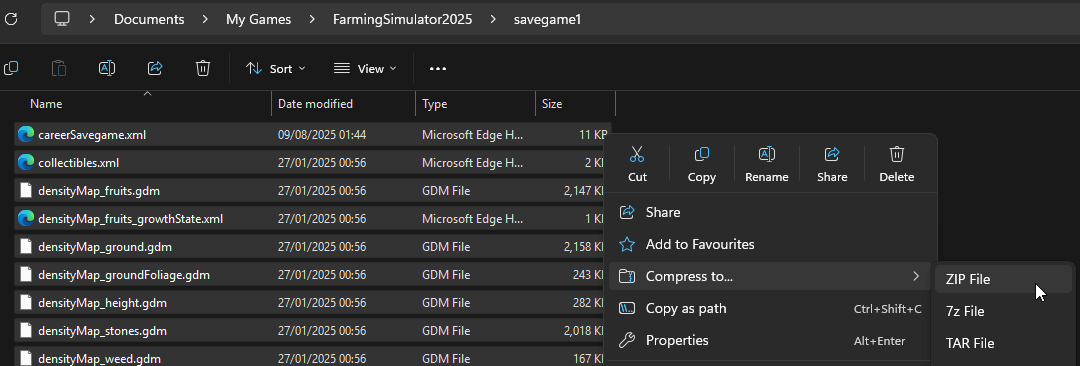Click the toolbar Paste clipboard icon
The width and height of the screenshot is (1080, 366).
59,68
